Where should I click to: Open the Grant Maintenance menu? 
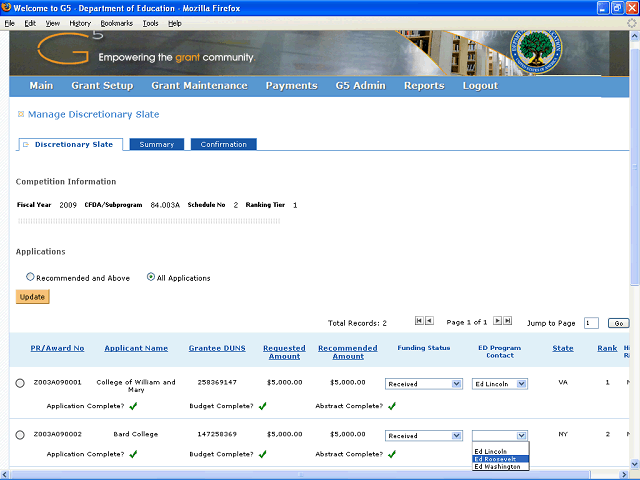click(x=199, y=86)
